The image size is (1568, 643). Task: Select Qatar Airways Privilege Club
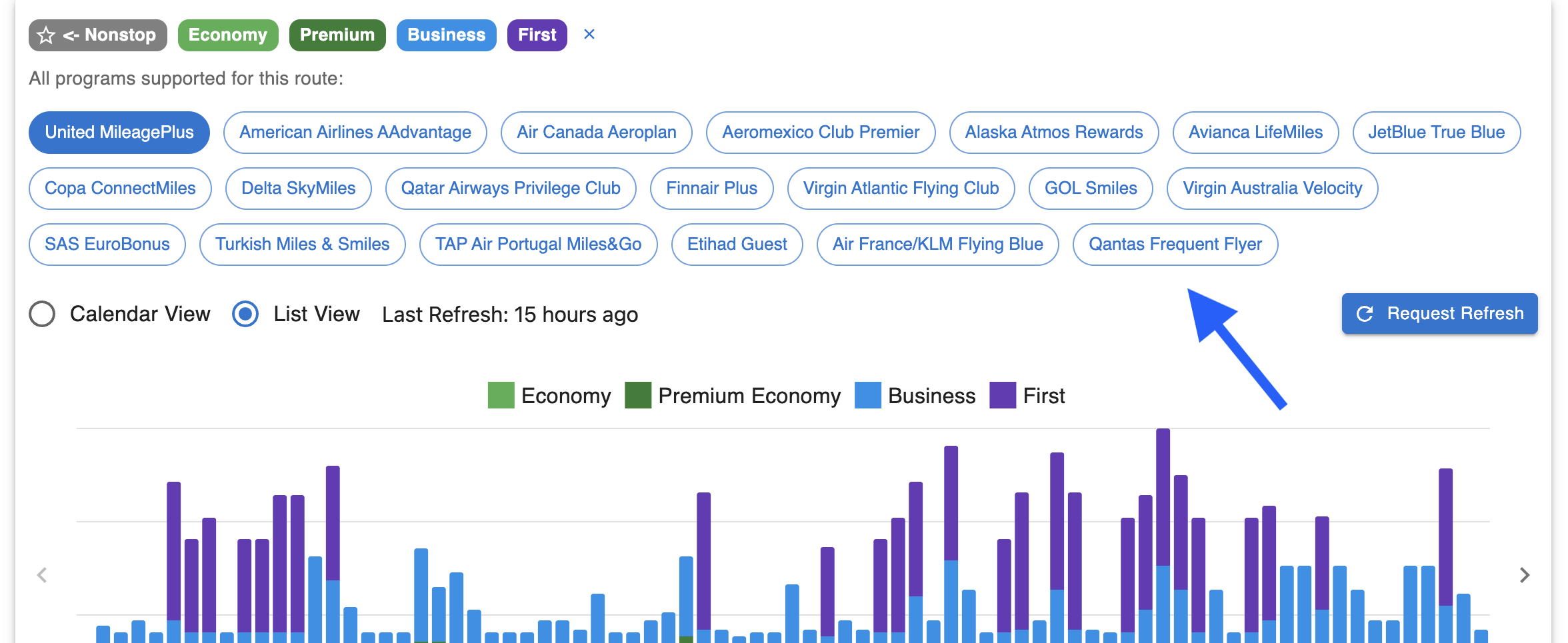[x=511, y=189]
